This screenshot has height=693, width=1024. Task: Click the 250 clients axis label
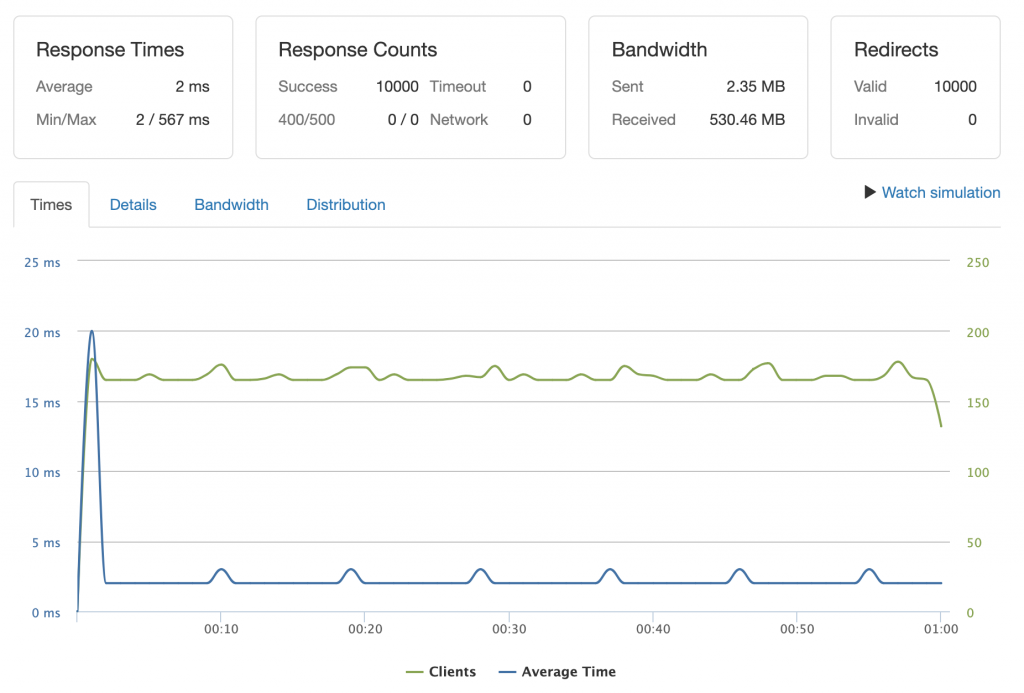click(978, 263)
